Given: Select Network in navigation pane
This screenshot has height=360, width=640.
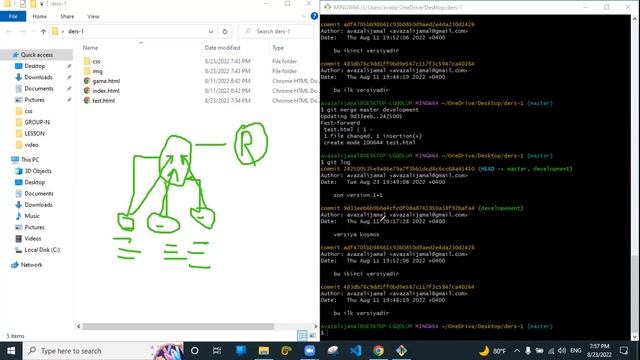Looking at the screenshot, I should pyautogui.click(x=31, y=265).
